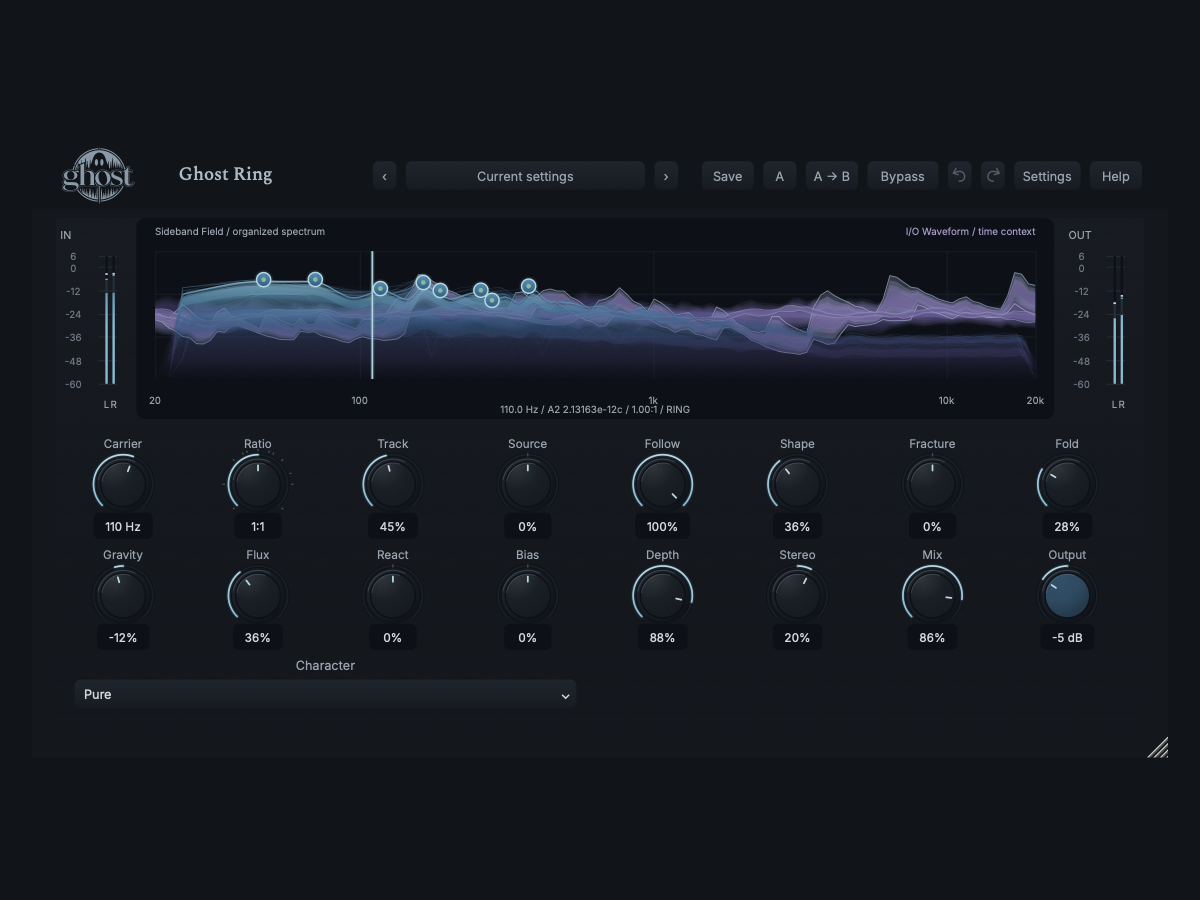Click the Ratio value field 1:1
The image size is (1200, 900).
(258, 526)
